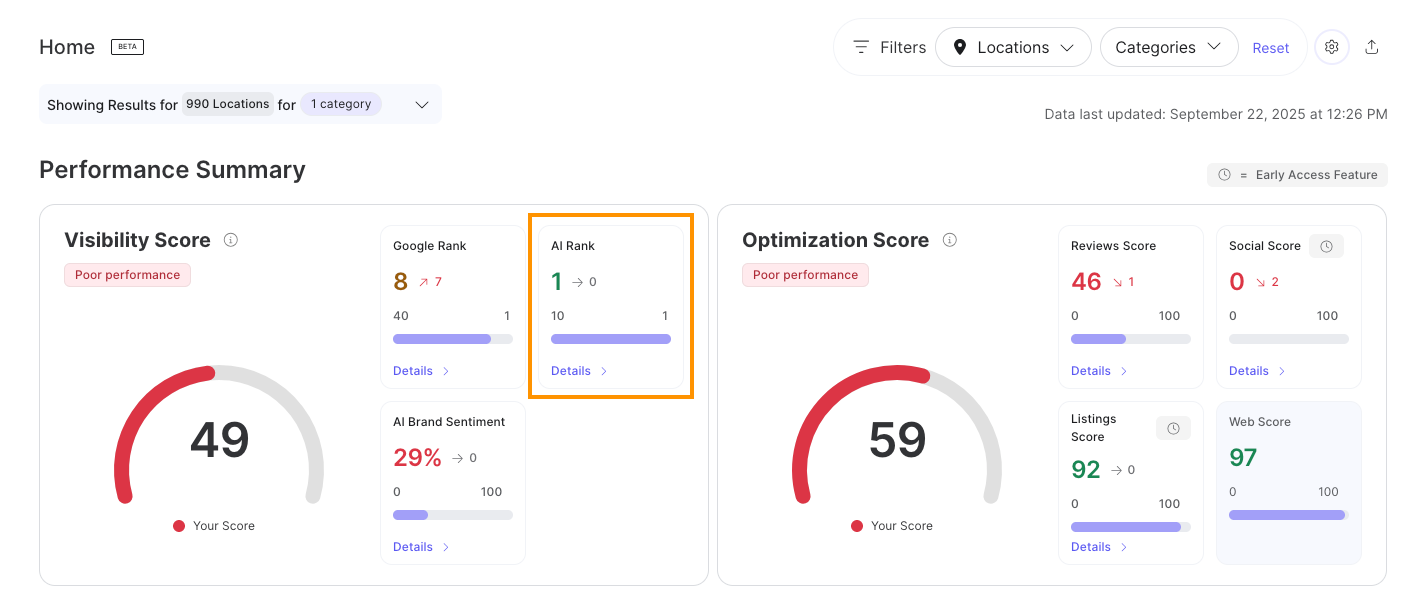1423x602 pixels.
Task: Click Optimization Score info icon
Action: tap(950, 240)
